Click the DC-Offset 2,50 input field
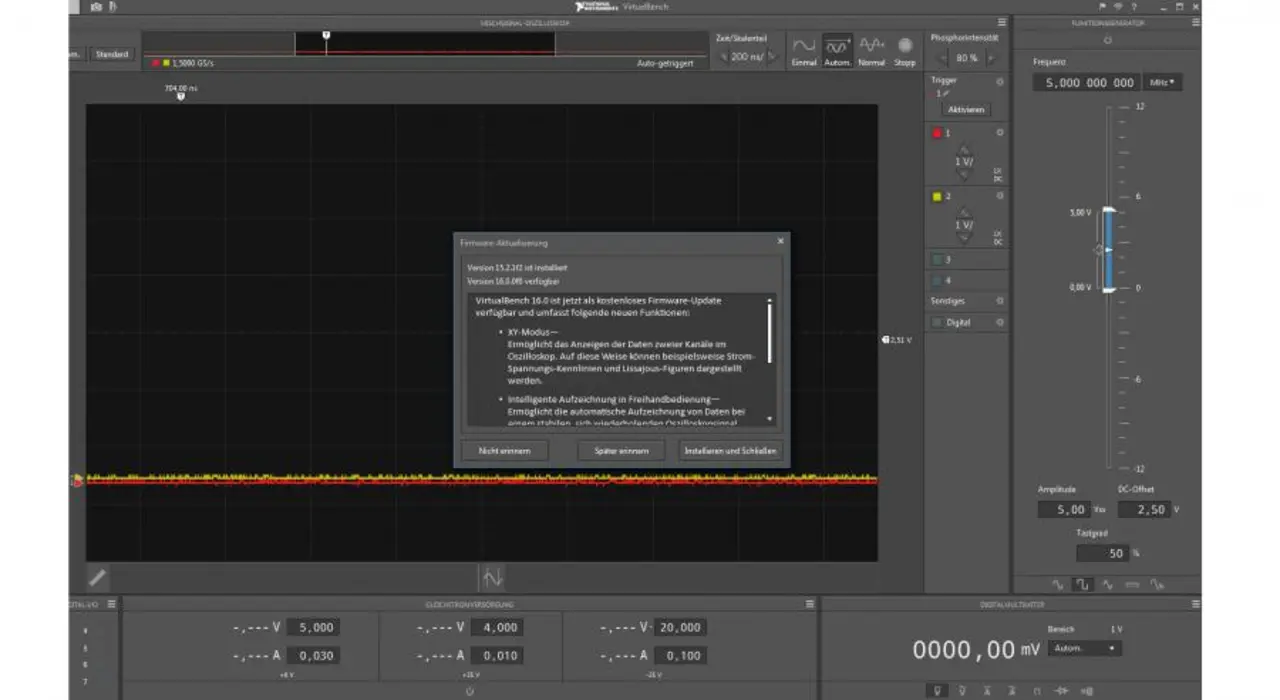 (x=1142, y=509)
